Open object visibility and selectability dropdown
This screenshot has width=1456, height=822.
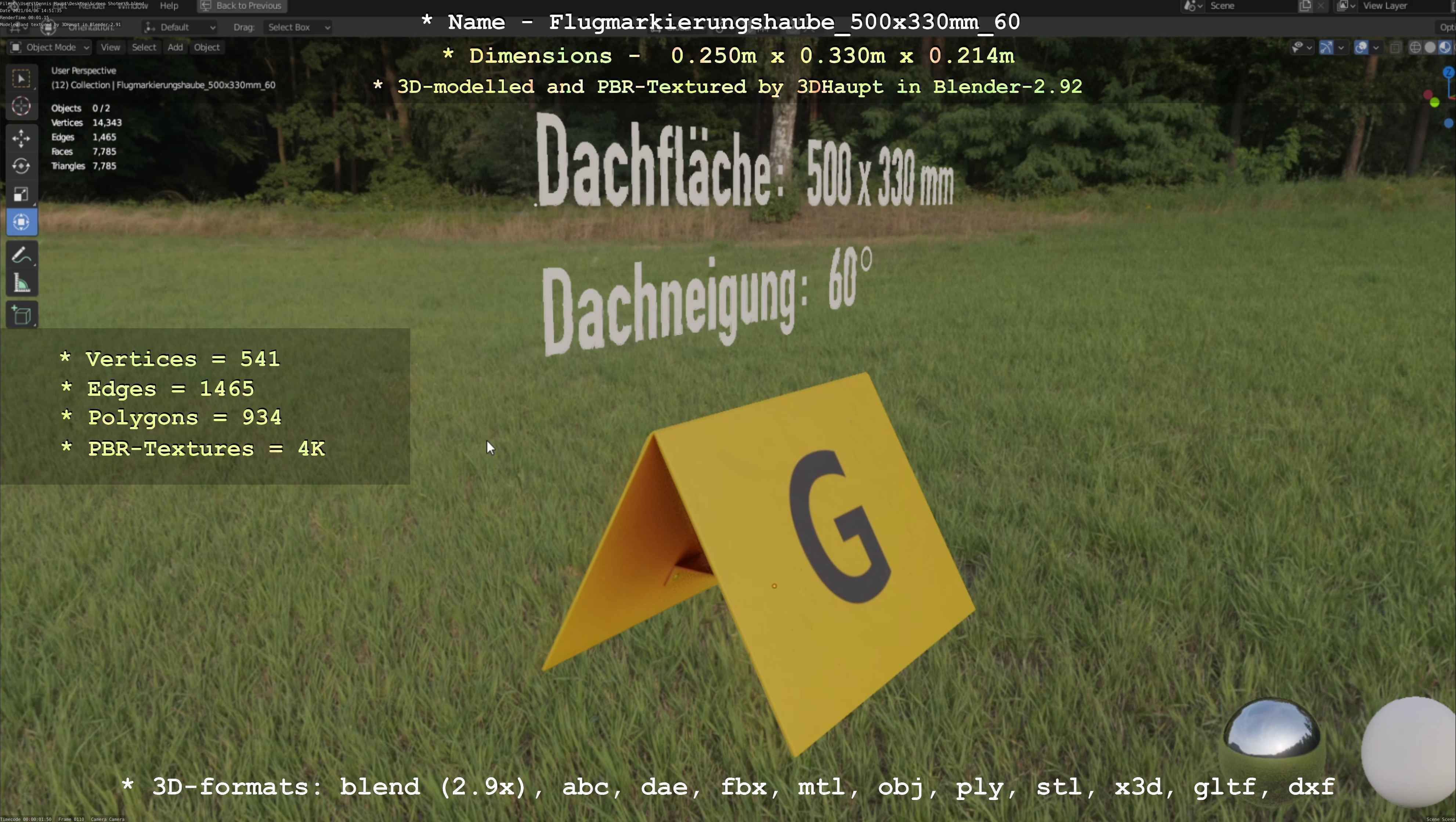coord(1302,47)
